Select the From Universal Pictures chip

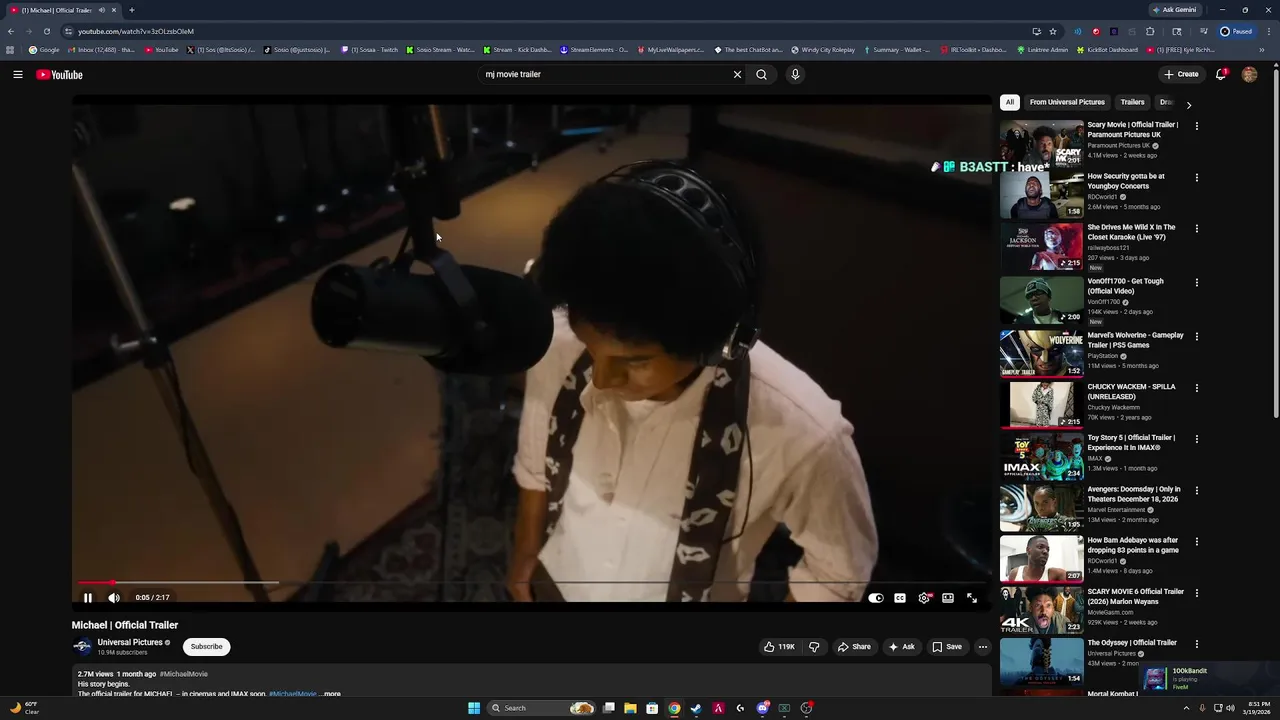click(x=1067, y=102)
